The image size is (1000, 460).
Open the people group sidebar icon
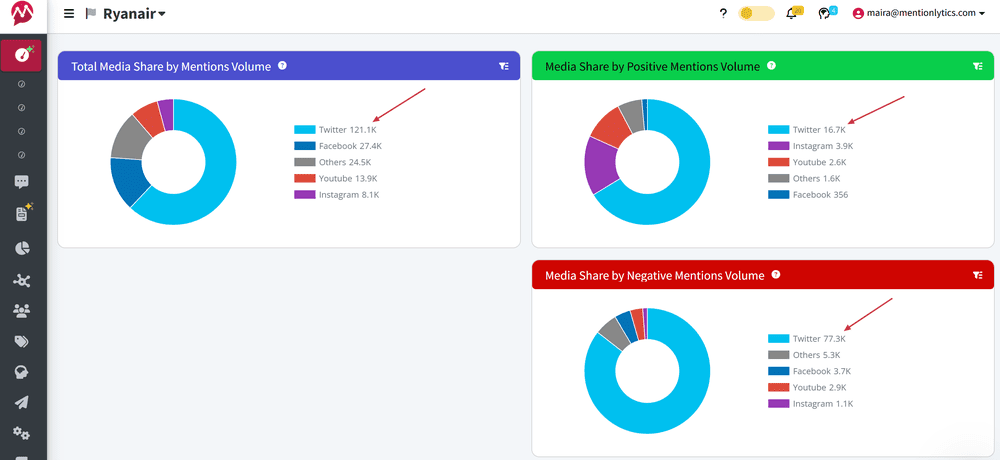[22, 311]
